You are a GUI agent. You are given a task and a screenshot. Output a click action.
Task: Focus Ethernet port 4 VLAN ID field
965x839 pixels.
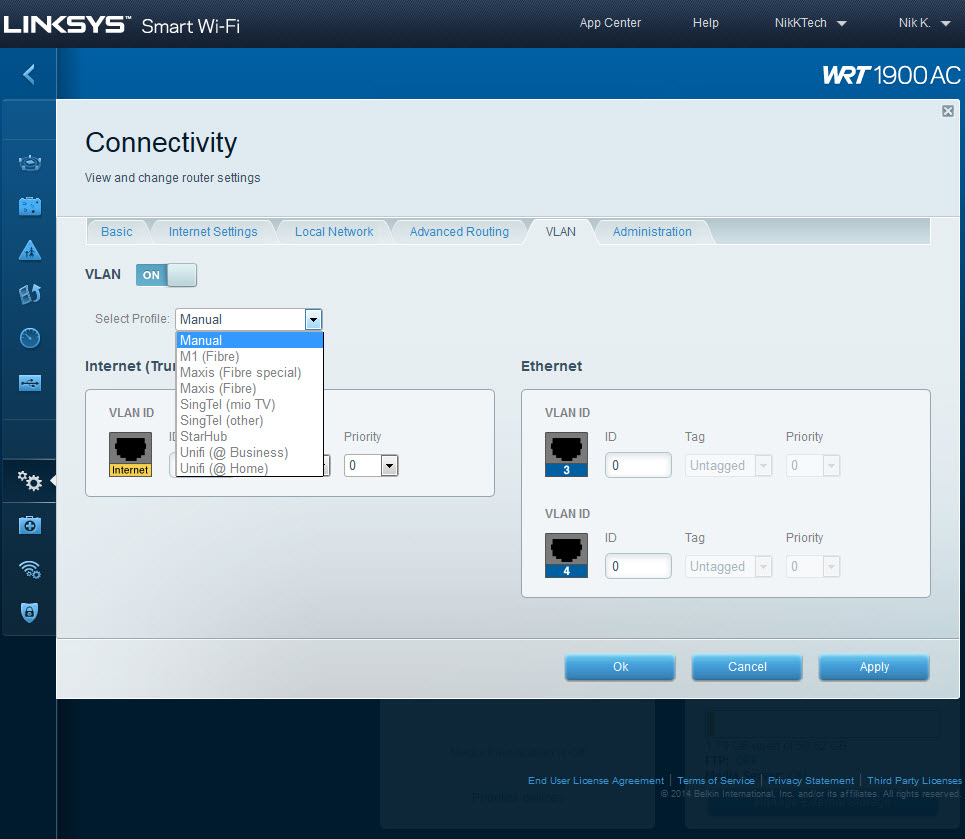(x=638, y=566)
